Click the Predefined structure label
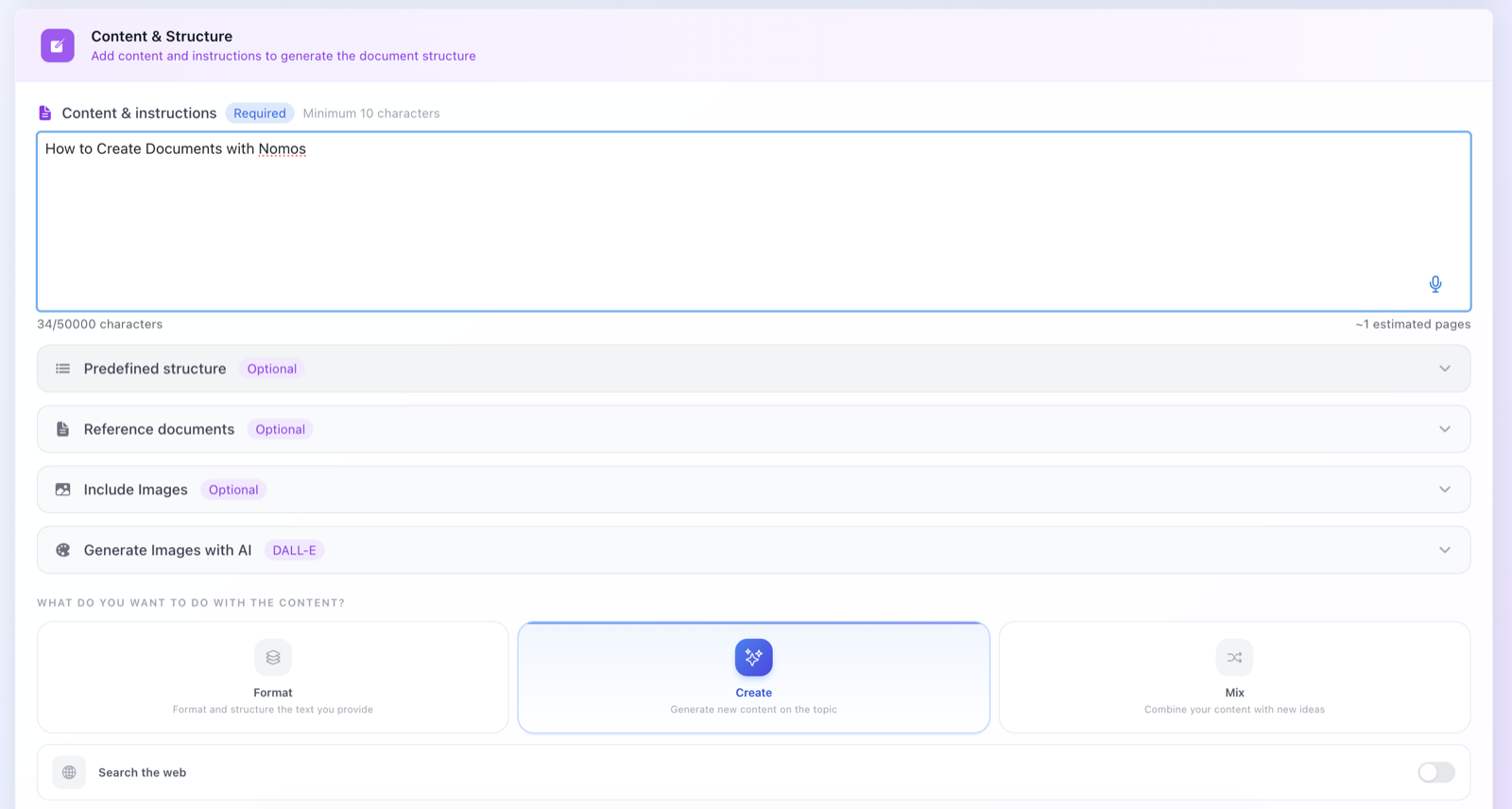 coord(155,369)
